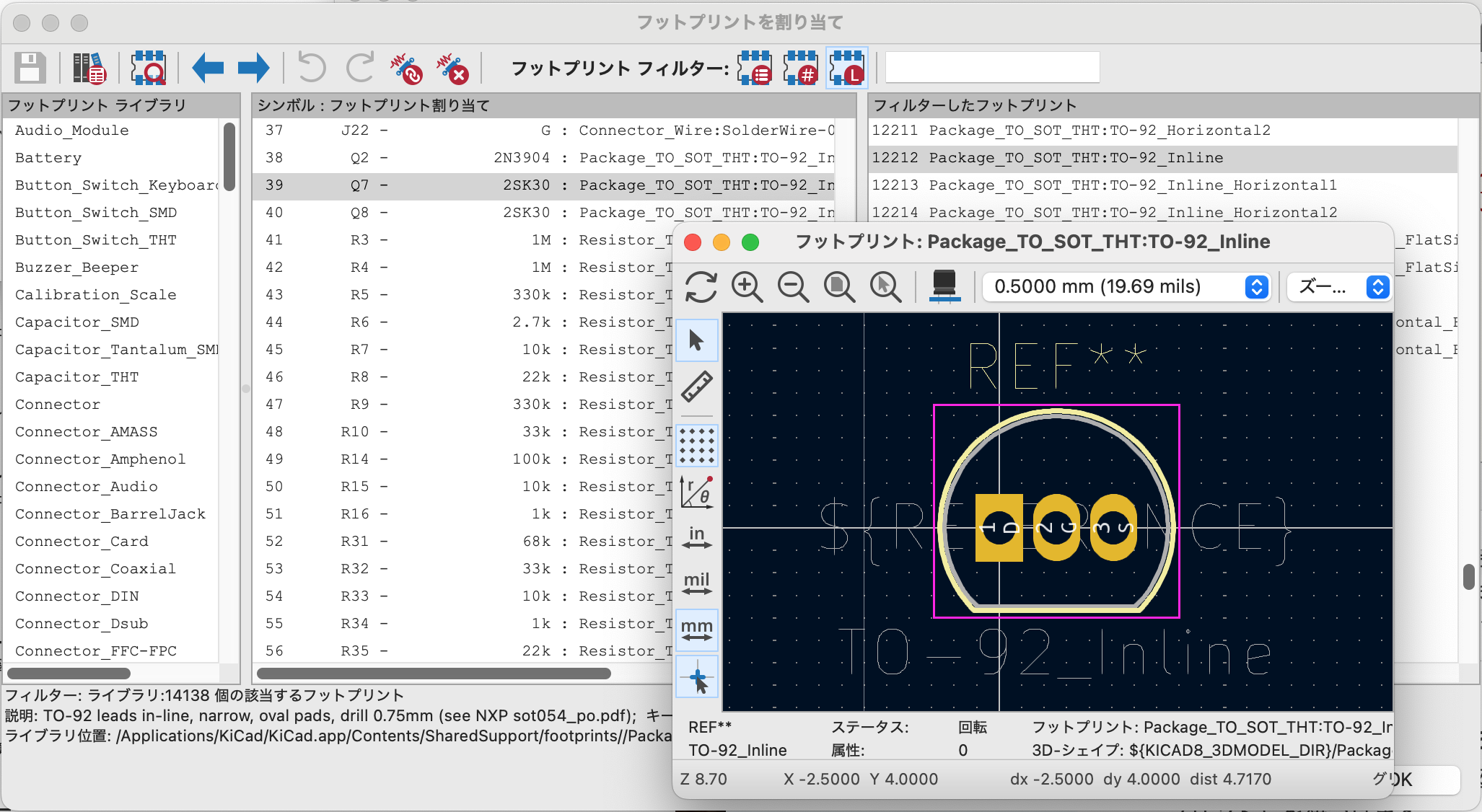Zoom in on the footprint preview
Viewport: 1482px width, 812px height.
click(x=747, y=287)
